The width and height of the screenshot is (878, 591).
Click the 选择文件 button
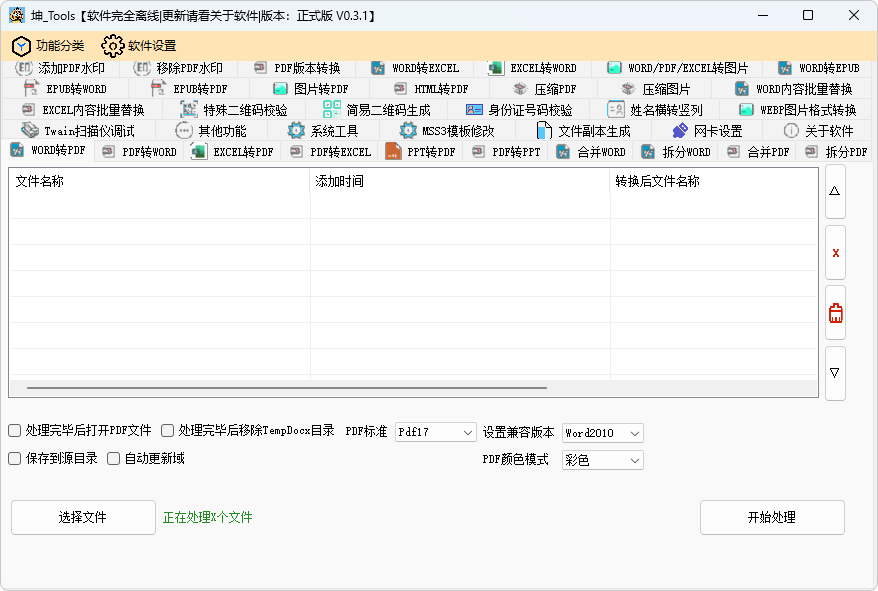tap(83, 517)
